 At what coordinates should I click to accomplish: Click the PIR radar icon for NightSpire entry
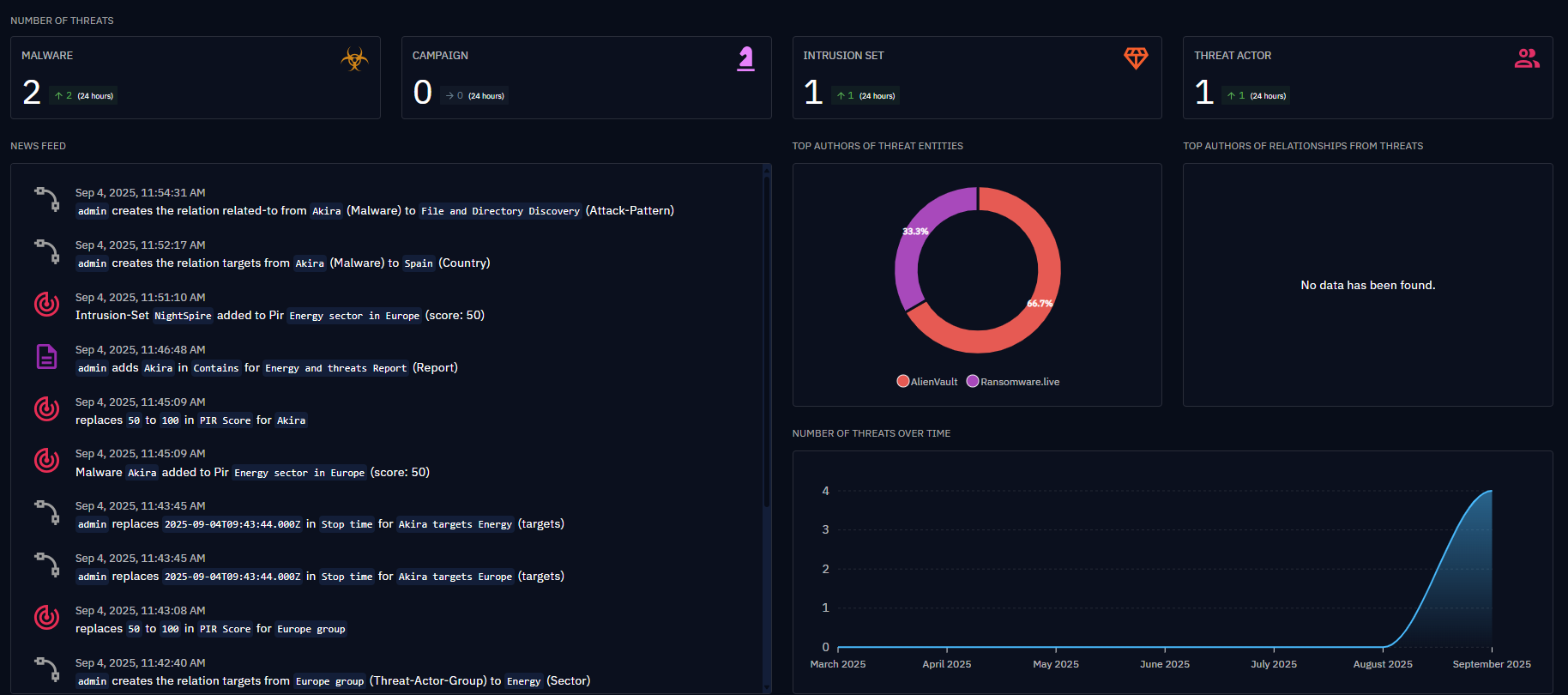46,304
